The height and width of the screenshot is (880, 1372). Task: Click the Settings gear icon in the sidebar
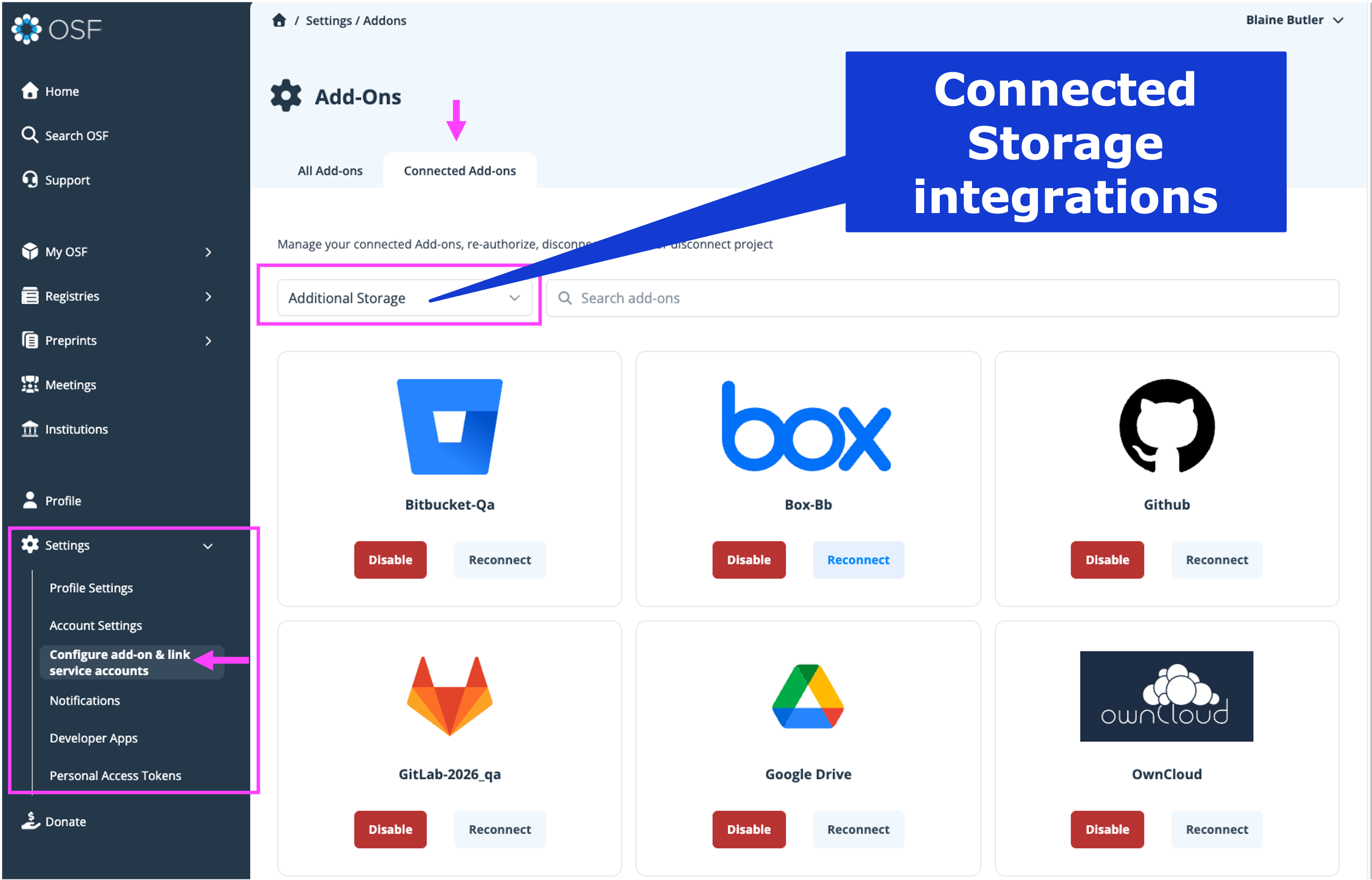coord(30,545)
